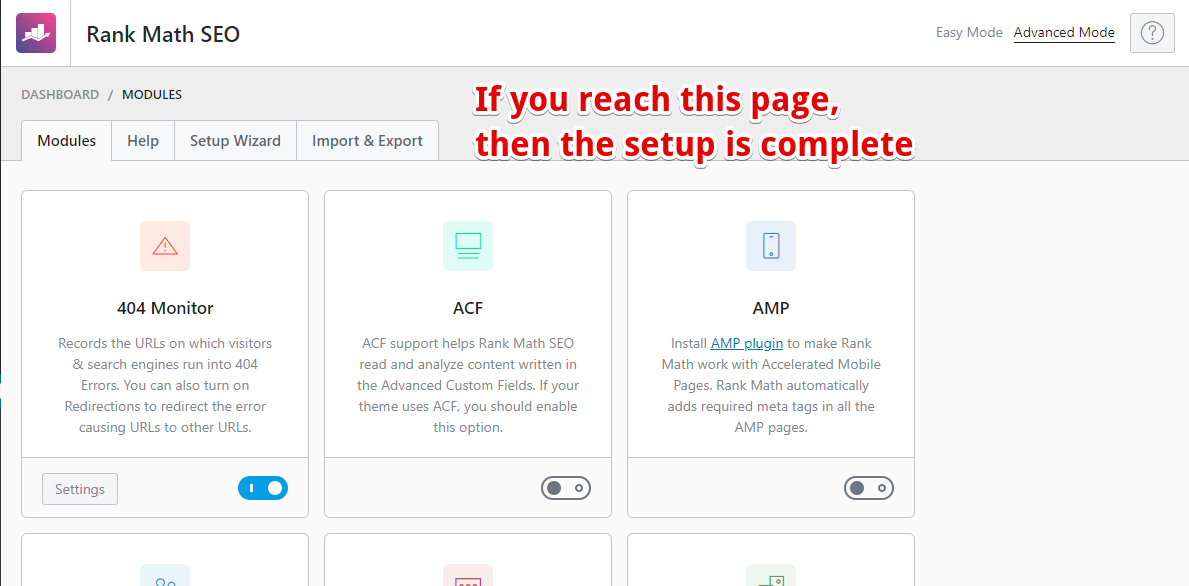Enable the ACF module toggle

[566, 488]
